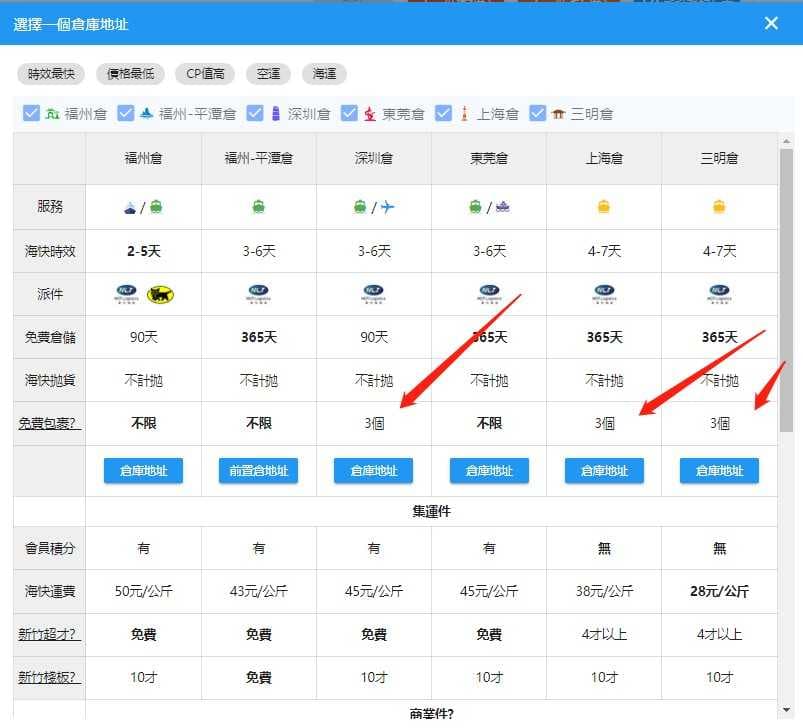Select the 福州倉 column header

[143, 158]
